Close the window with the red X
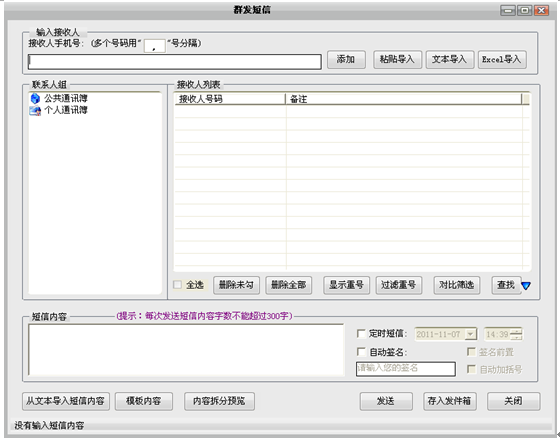This screenshot has height=442, width=560. 541,11
